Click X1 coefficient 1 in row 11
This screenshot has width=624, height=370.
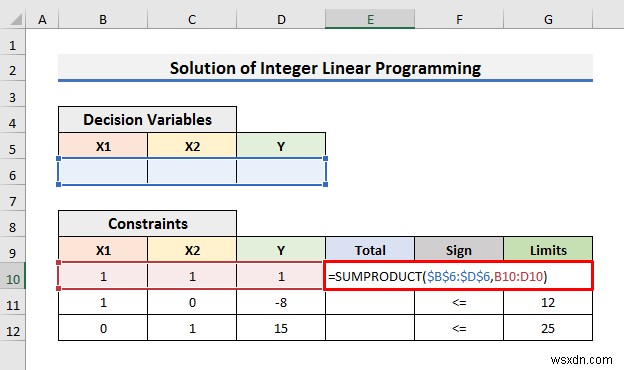[x=103, y=302]
